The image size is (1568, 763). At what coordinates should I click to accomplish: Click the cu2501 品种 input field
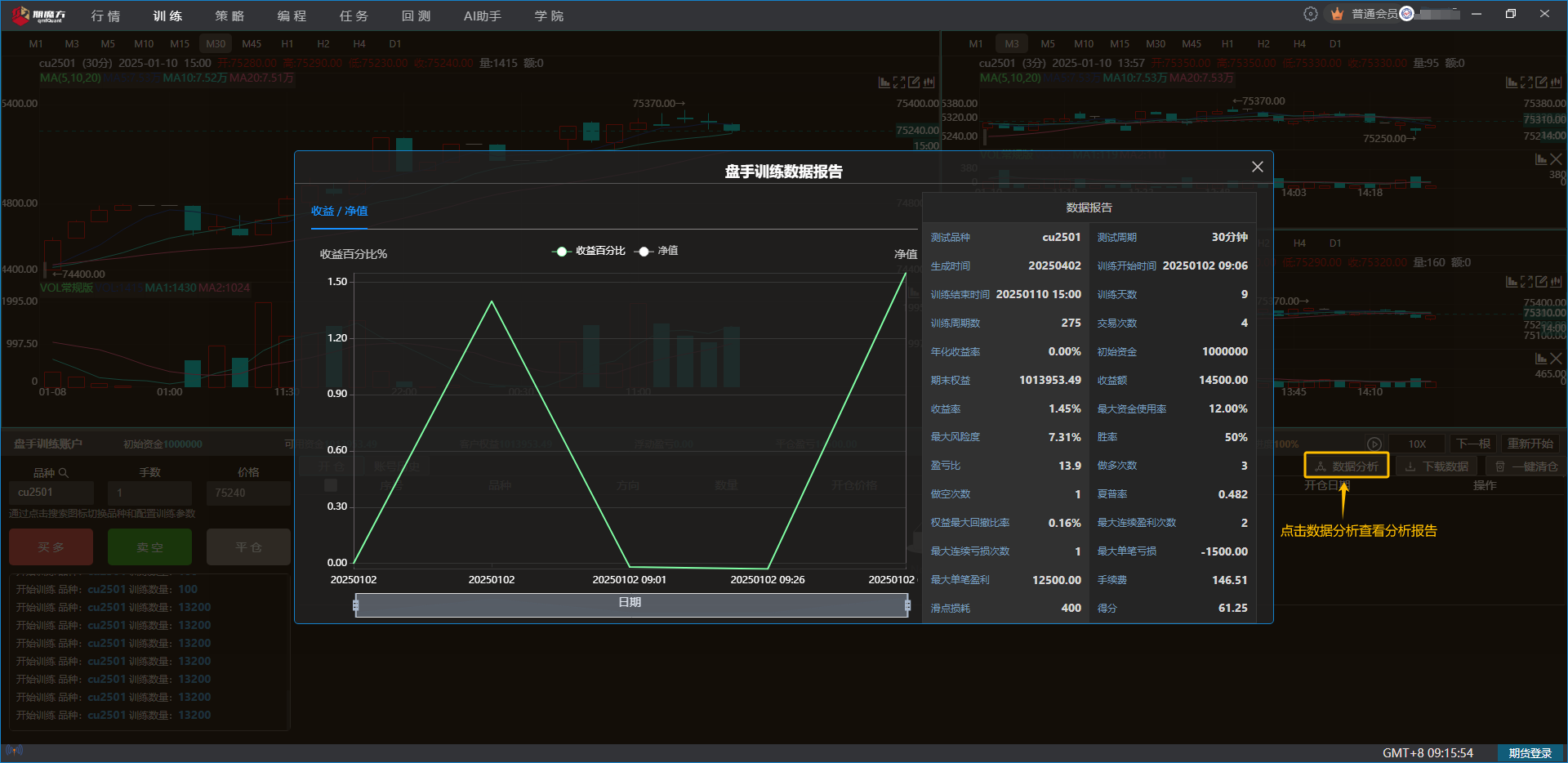51,493
